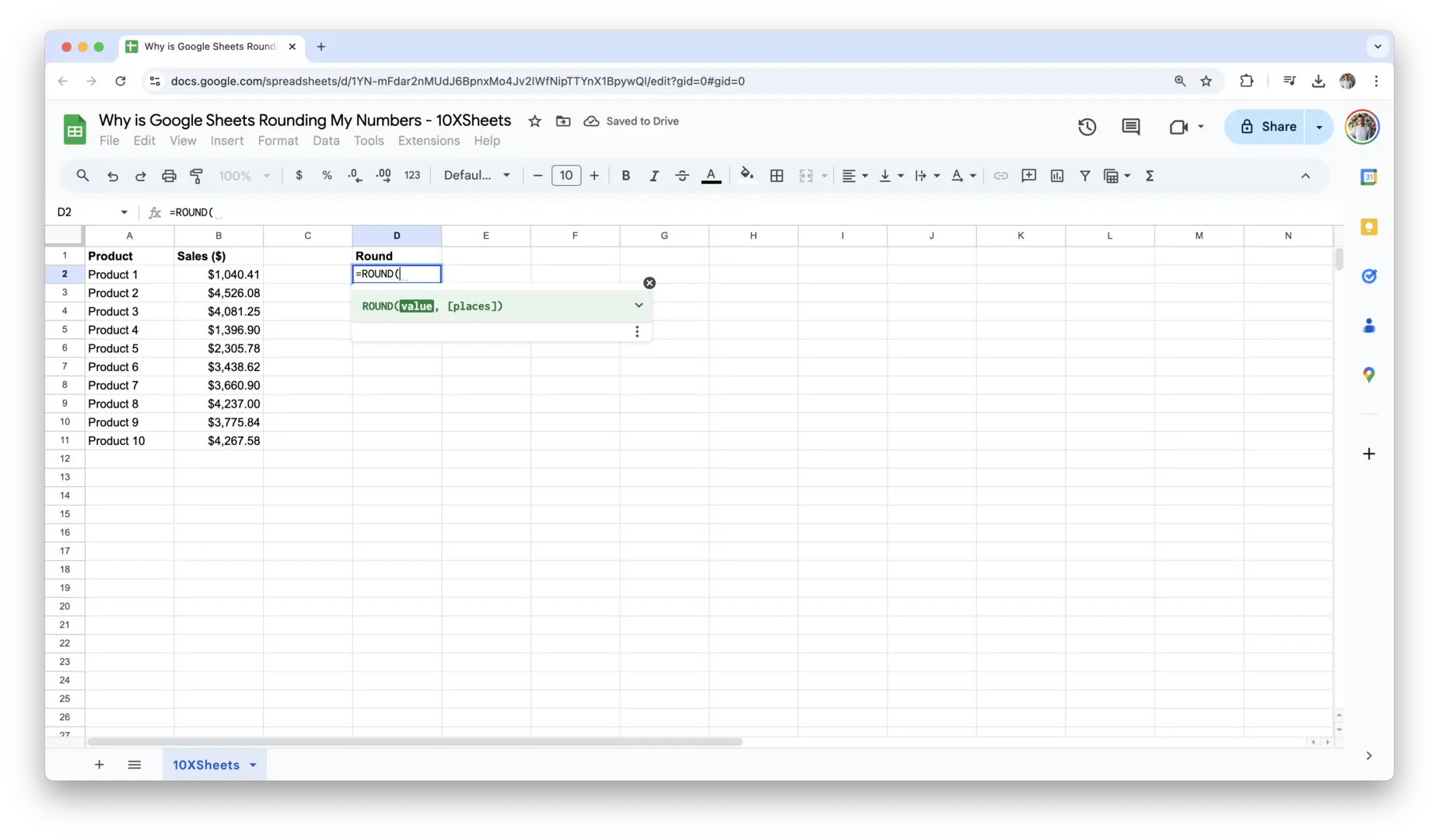
Task: Open the fill color picker
Action: tap(747, 176)
